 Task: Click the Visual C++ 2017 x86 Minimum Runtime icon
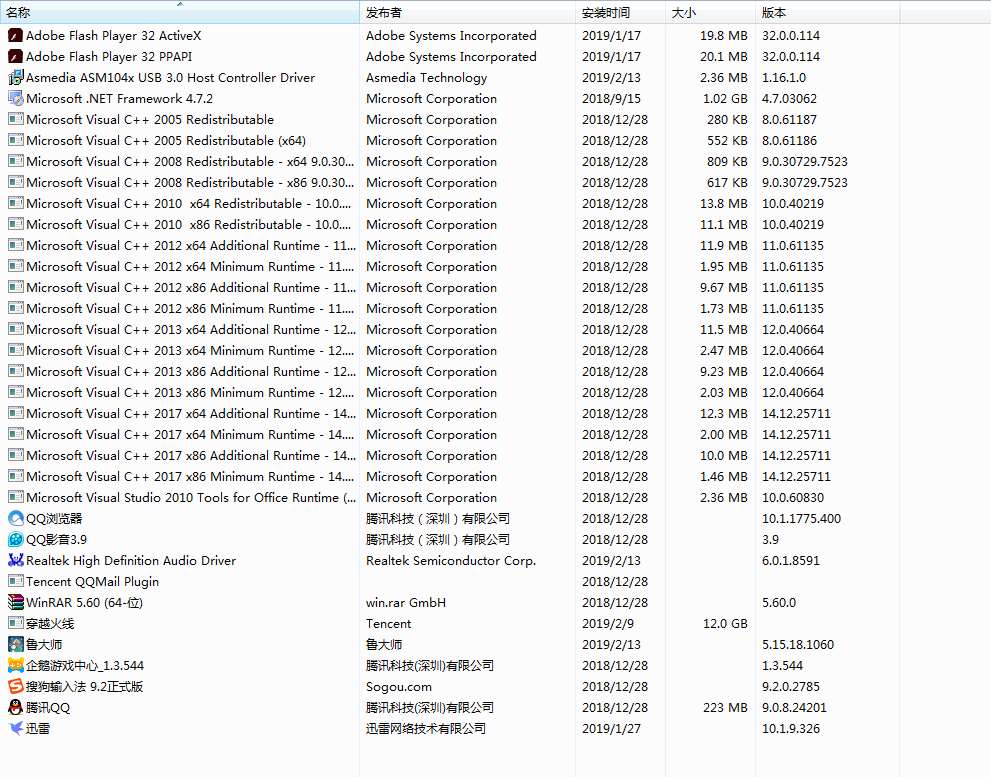[x=15, y=477]
